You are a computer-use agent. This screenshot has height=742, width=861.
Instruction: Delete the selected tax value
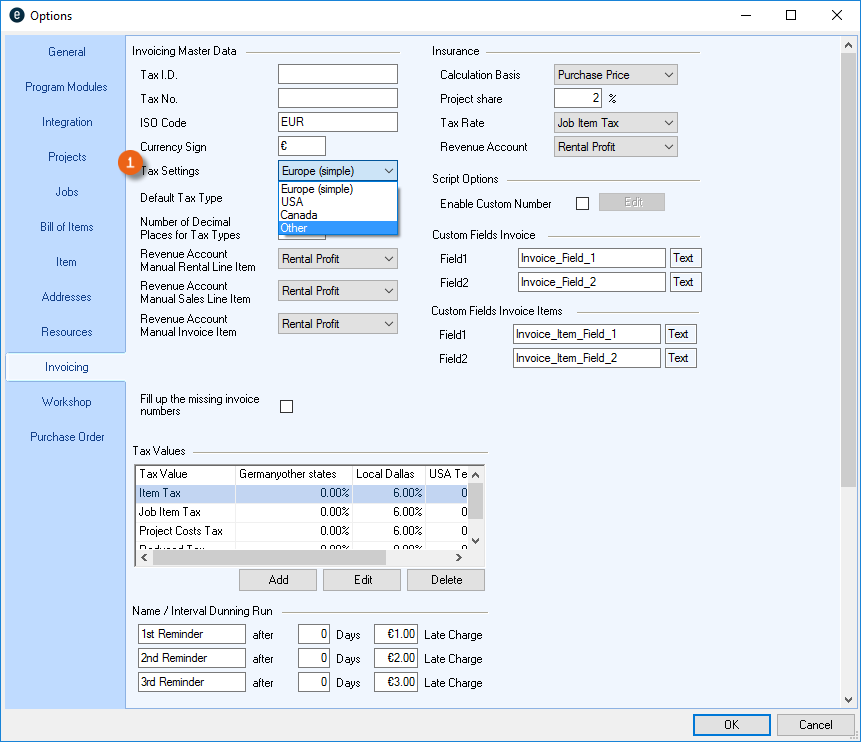(x=446, y=580)
